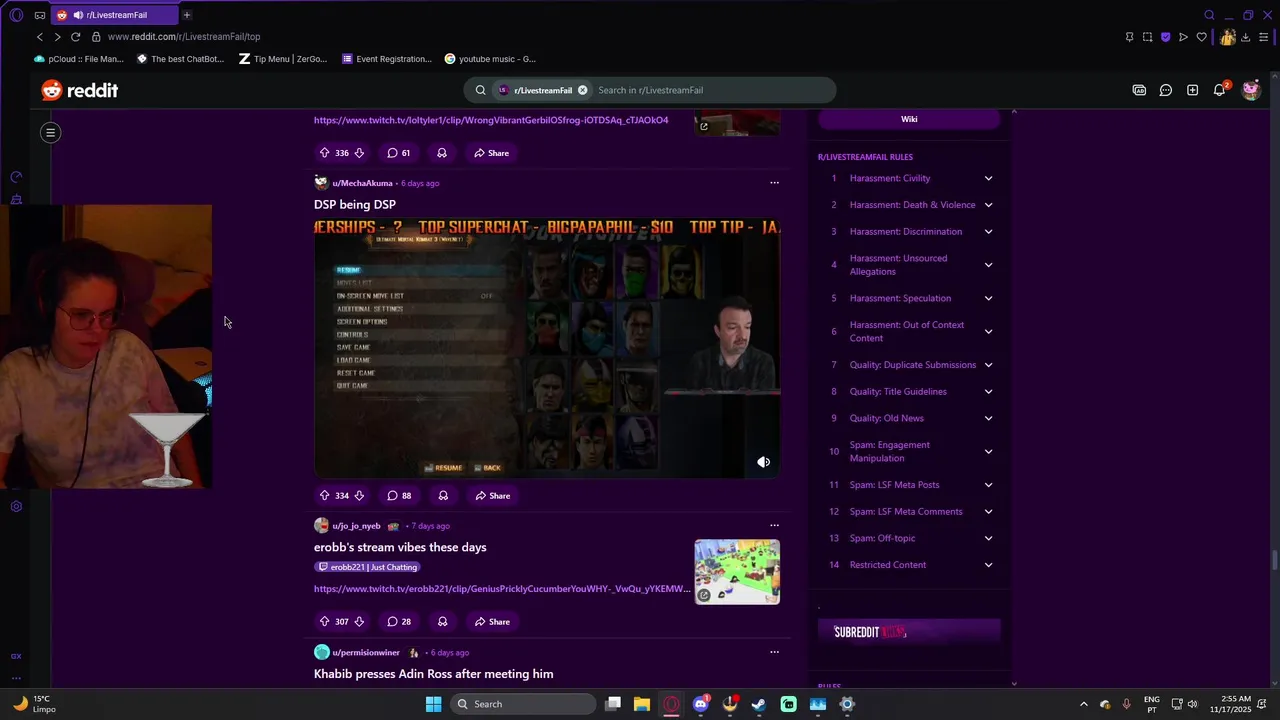Viewport: 1280px width, 720px height.
Task: Open u/MechaAkuma profile
Action: [362, 183]
